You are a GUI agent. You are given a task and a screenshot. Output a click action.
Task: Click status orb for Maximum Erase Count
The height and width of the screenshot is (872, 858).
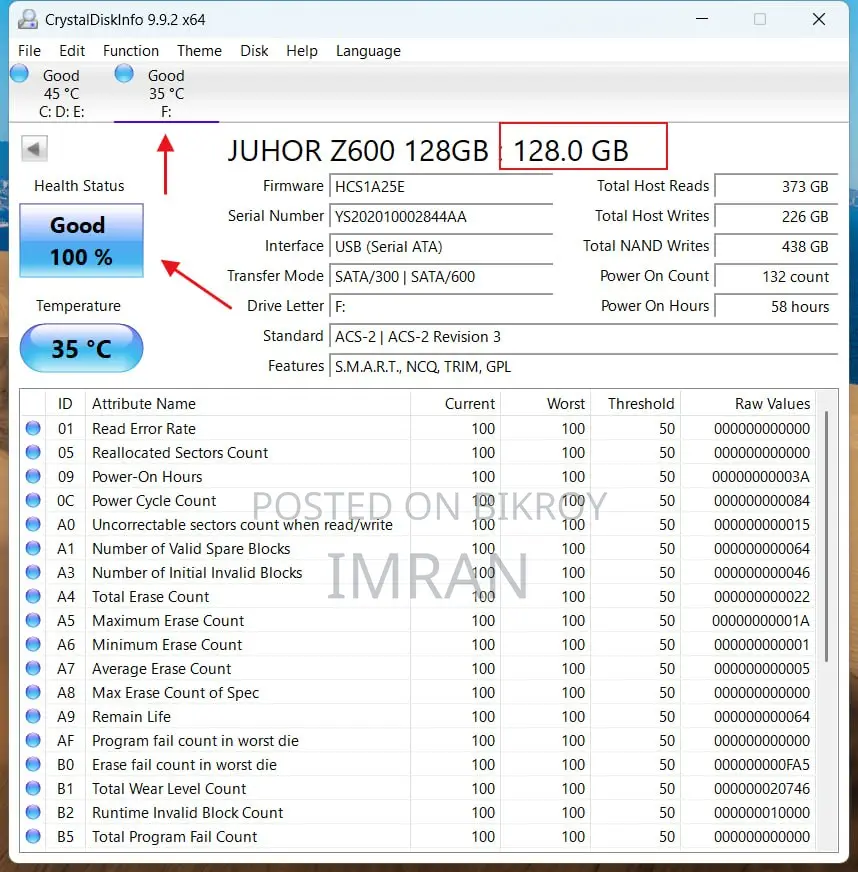click(33, 620)
